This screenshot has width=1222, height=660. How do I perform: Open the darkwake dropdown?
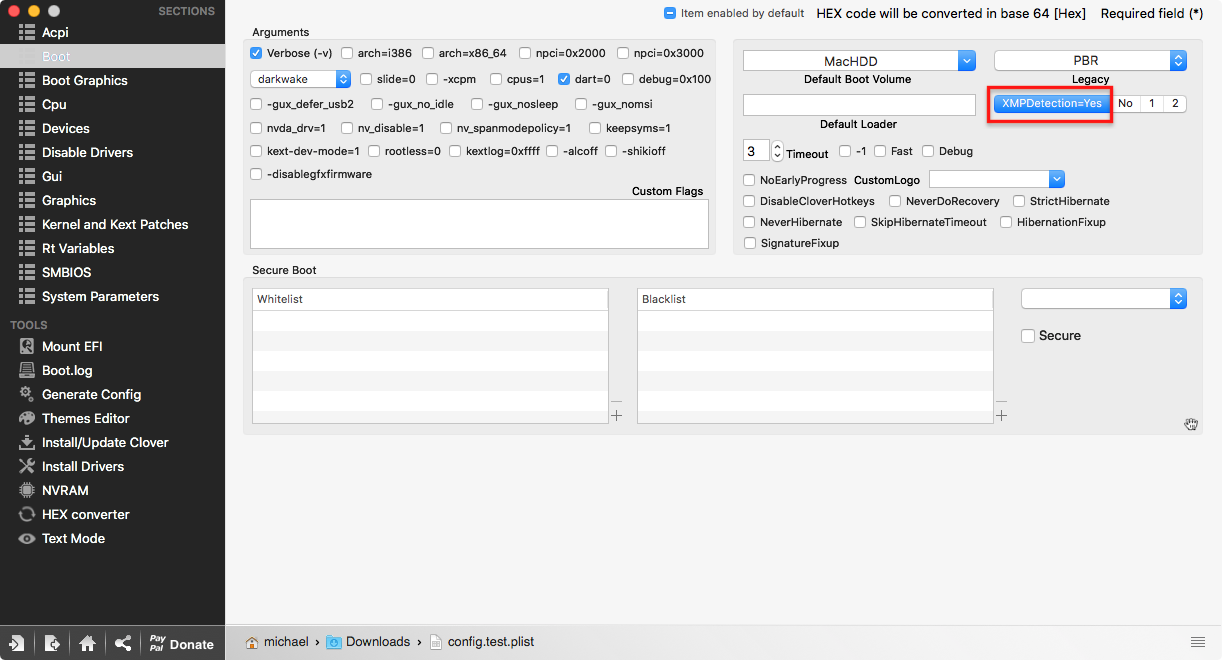click(301, 79)
